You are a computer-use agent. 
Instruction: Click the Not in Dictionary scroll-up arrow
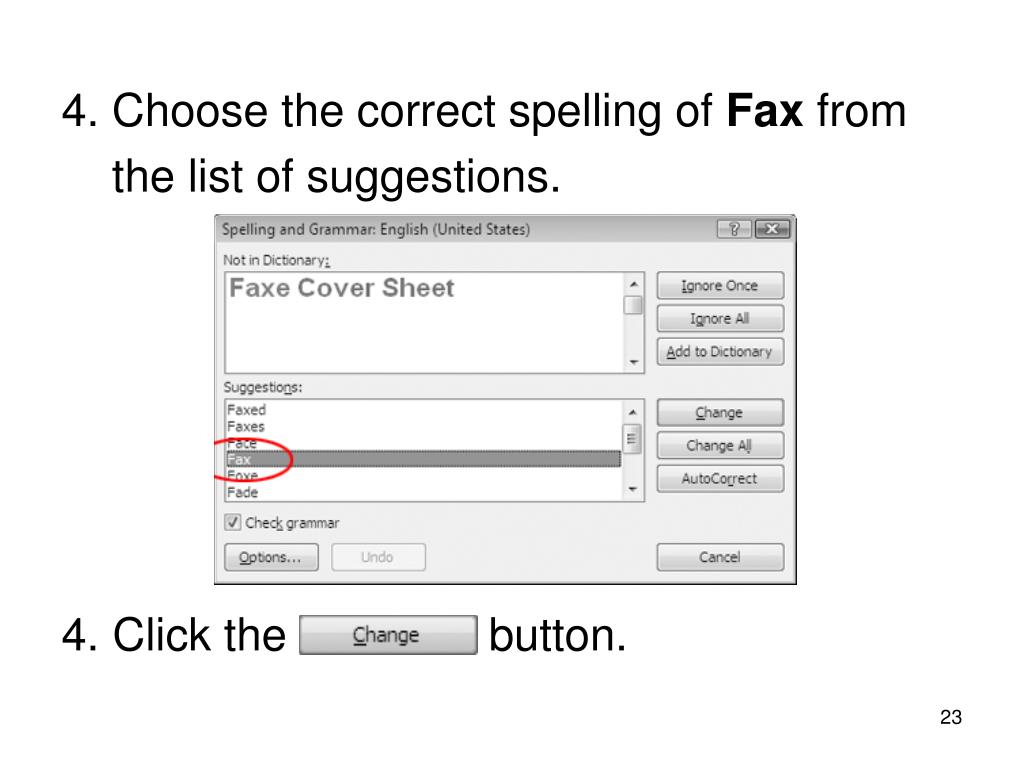point(633,284)
